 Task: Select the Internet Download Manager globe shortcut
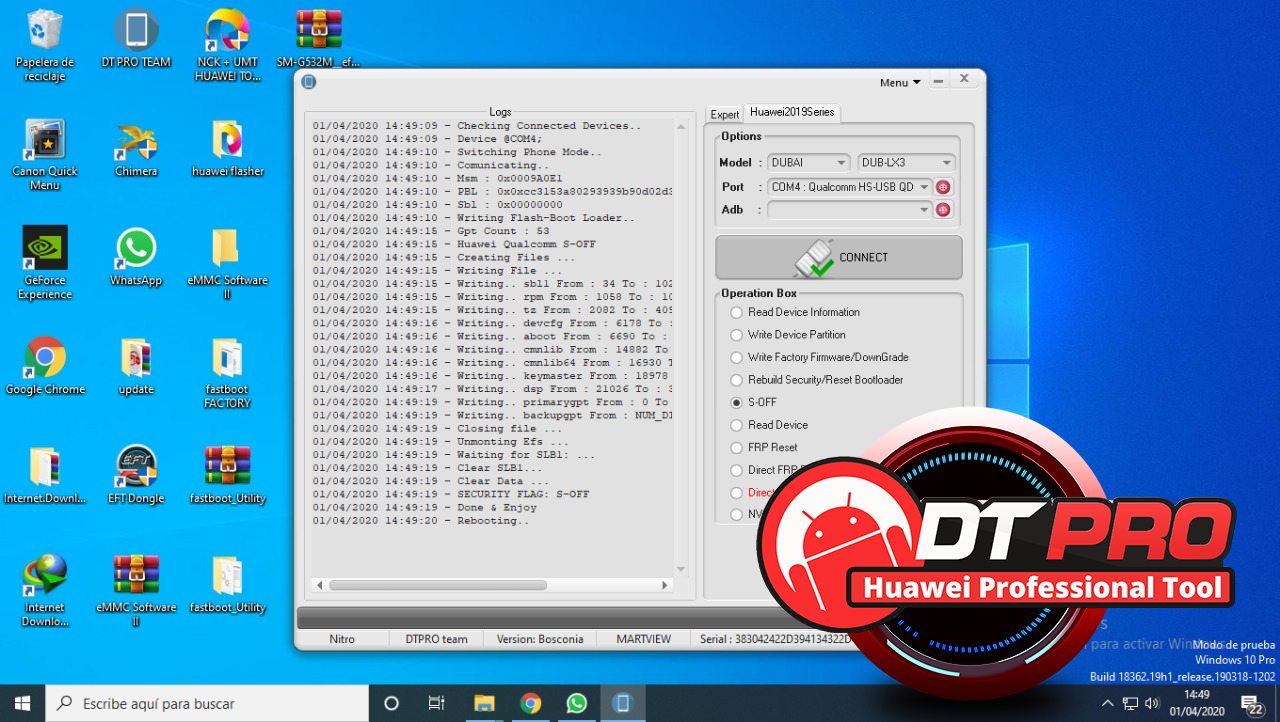(x=45, y=590)
